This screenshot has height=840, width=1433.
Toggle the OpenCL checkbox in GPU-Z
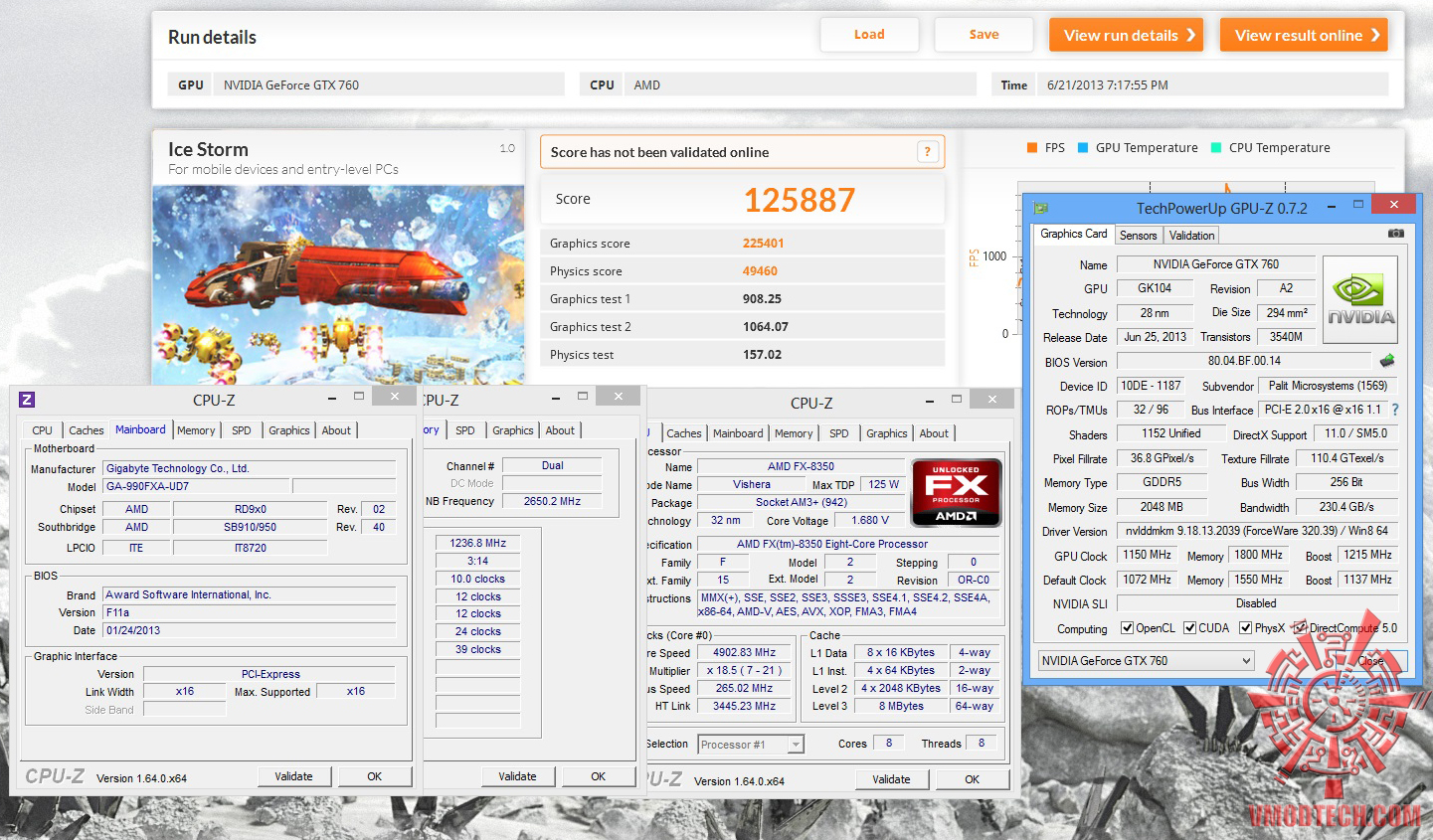[1127, 628]
